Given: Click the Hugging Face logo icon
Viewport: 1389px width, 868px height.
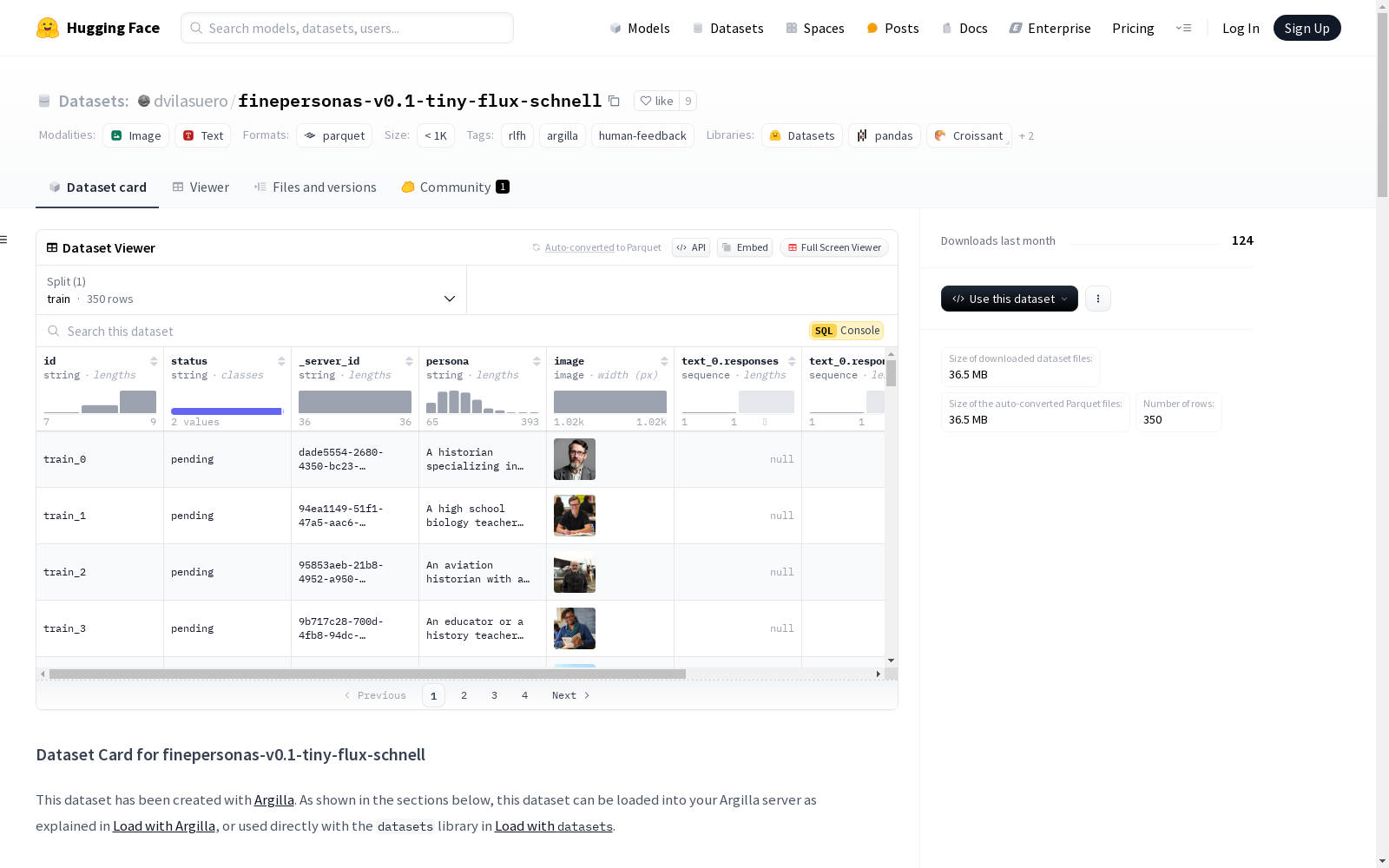Looking at the screenshot, I should coord(48,28).
